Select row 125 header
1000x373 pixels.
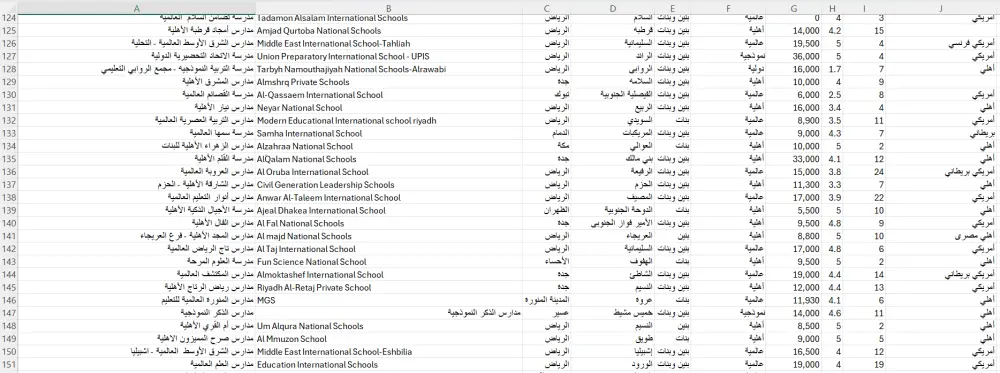pos(9,31)
